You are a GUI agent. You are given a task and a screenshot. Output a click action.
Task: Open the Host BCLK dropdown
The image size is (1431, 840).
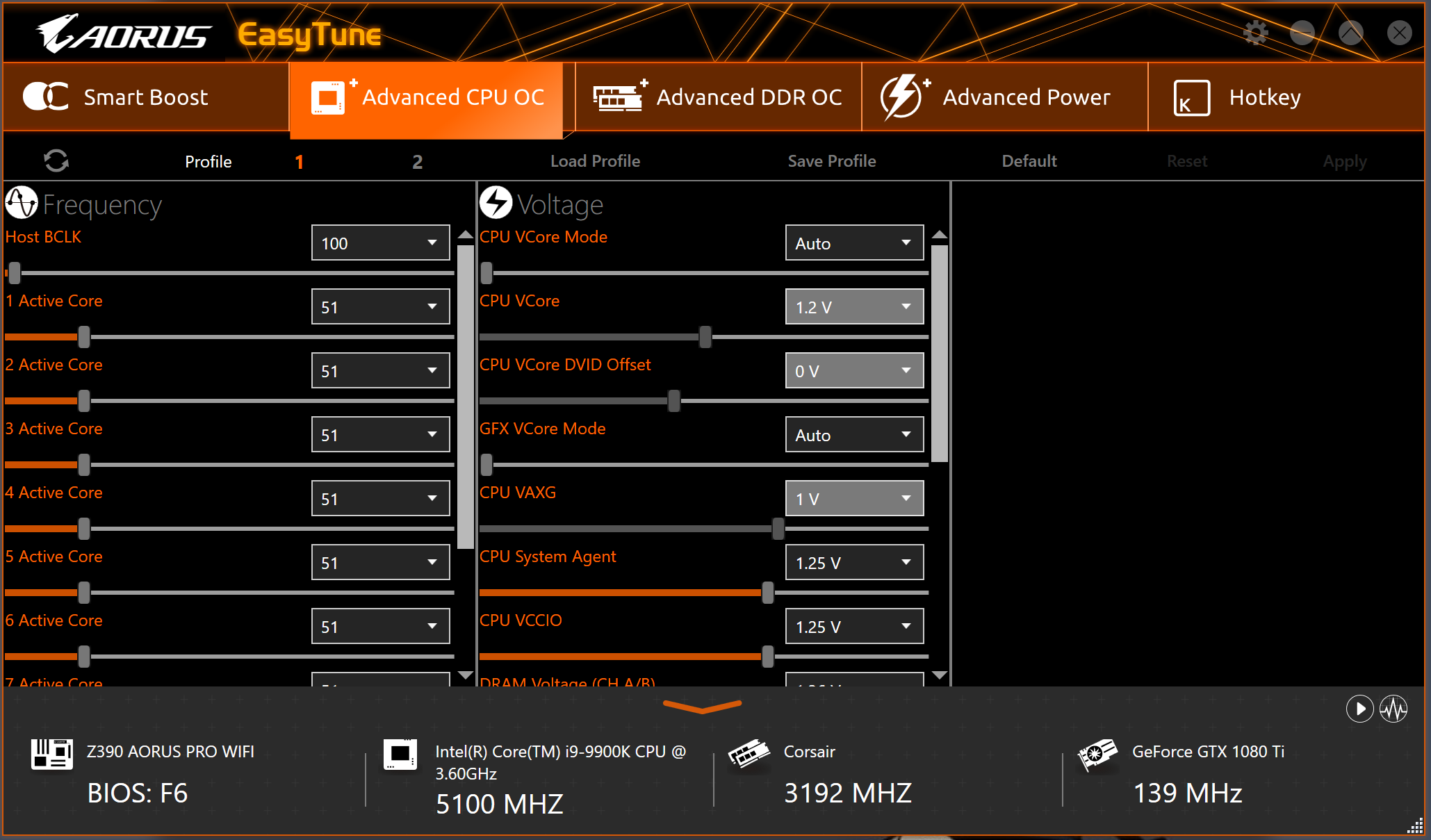click(381, 242)
